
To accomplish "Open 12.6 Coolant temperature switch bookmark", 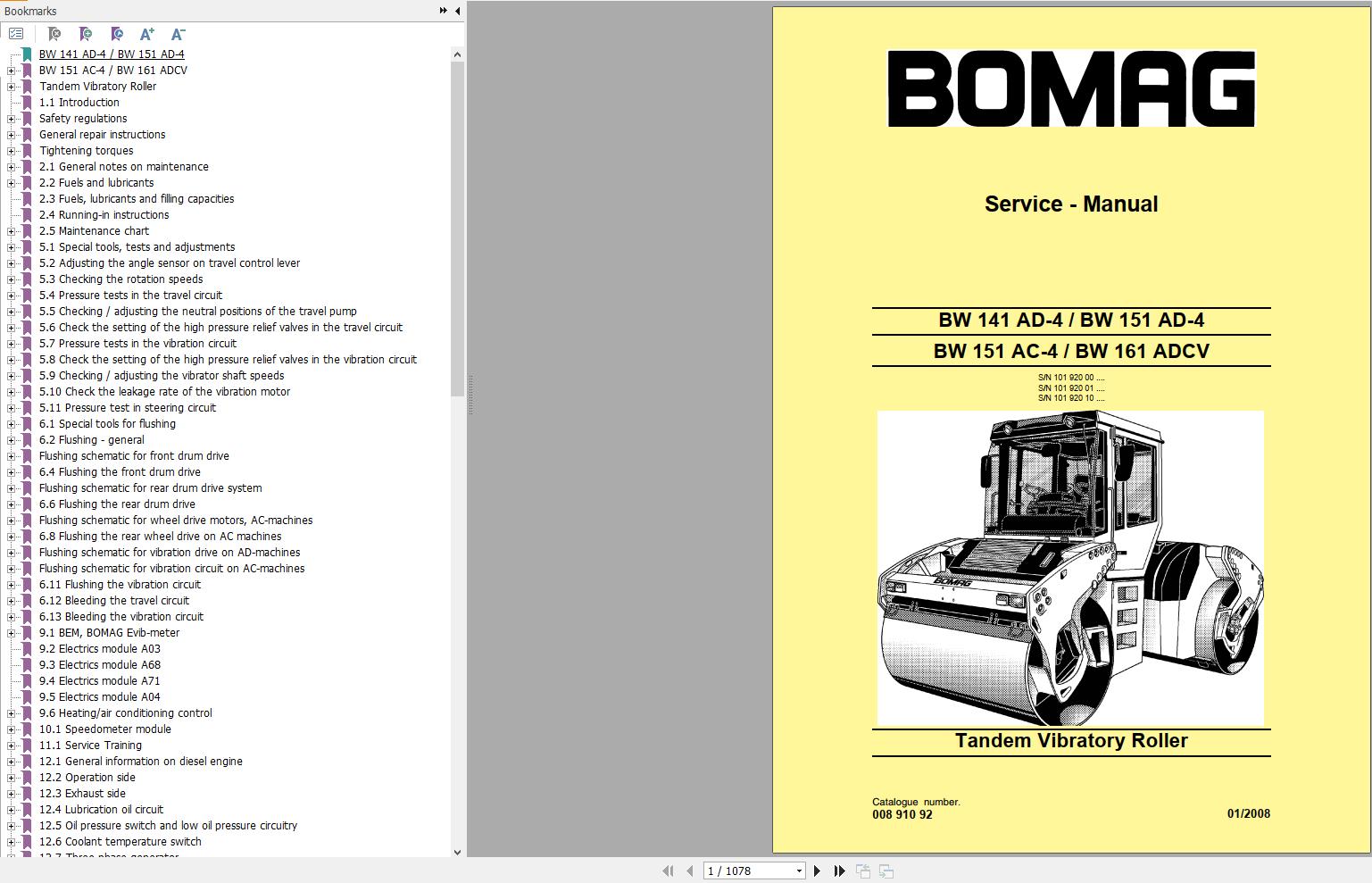I will (121, 842).
